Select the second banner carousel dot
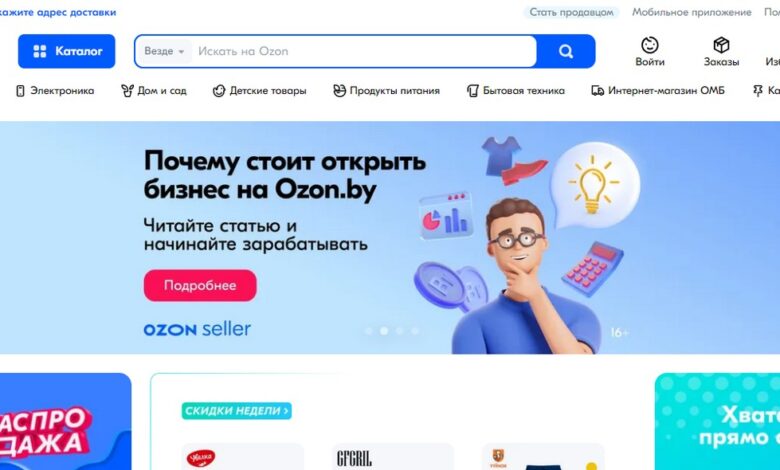 (x=384, y=331)
